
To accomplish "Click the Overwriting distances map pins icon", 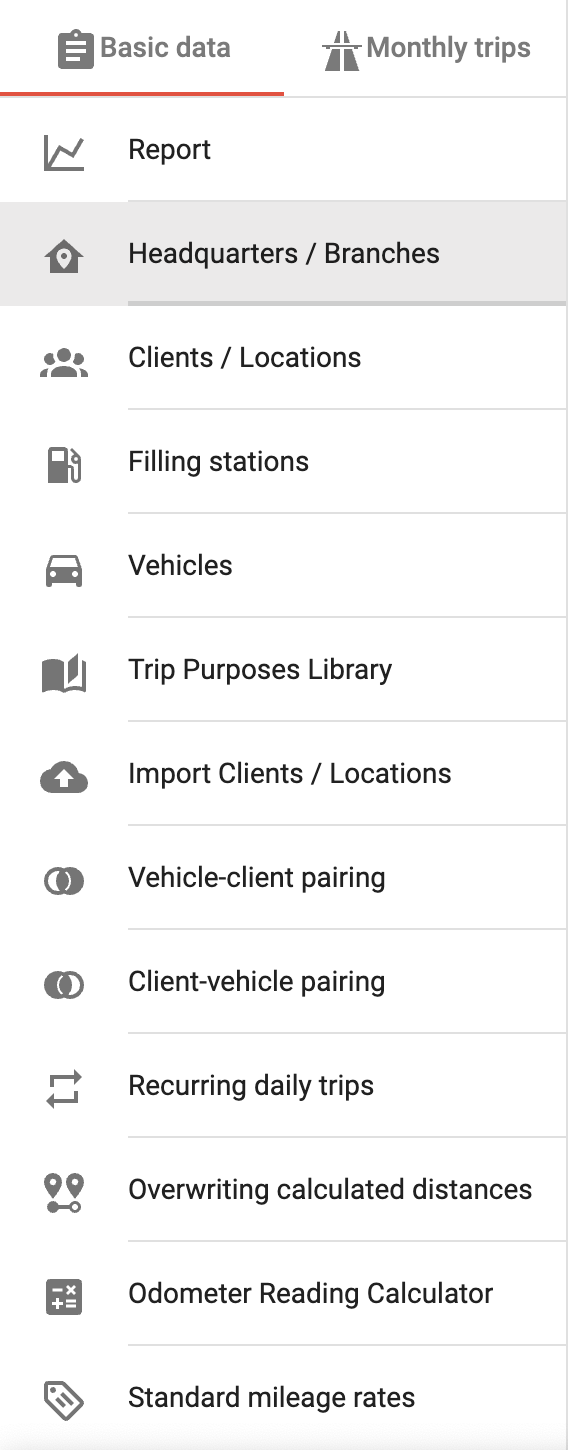I will pyautogui.click(x=64, y=1194).
